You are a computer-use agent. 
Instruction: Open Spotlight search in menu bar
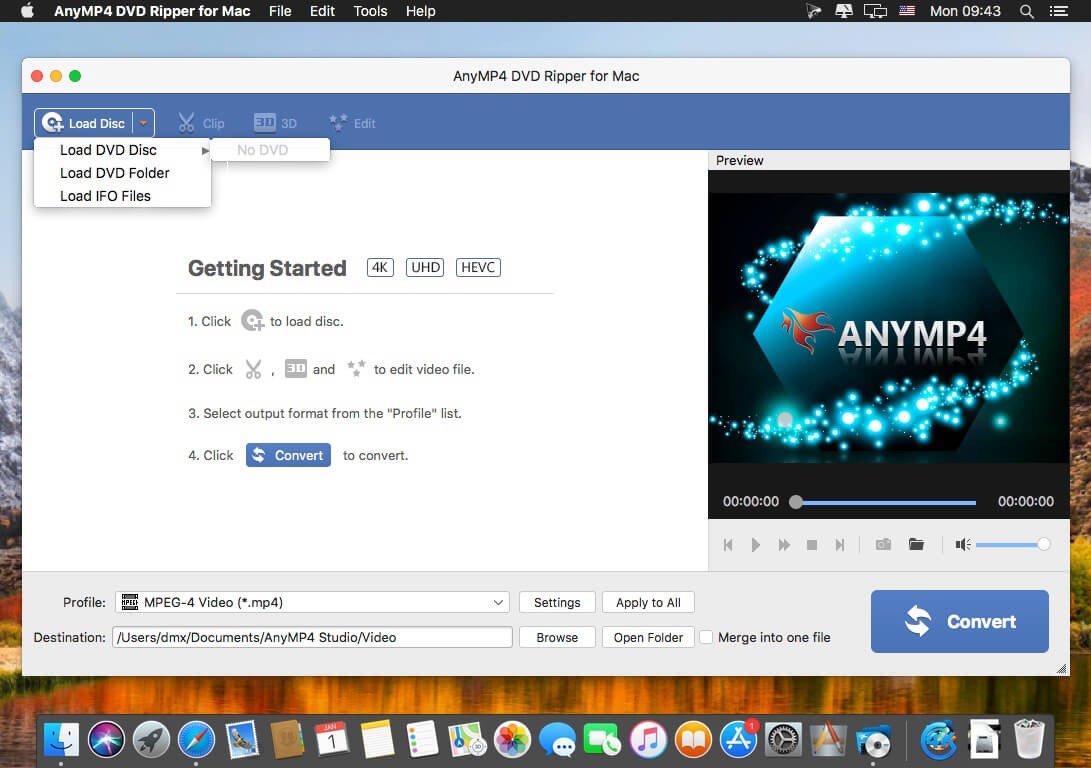pyautogui.click(x=1026, y=11)
